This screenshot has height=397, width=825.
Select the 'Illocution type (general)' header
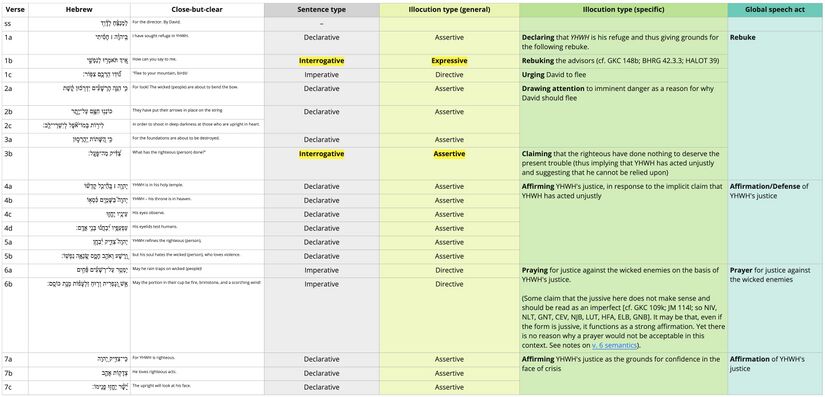pyautogui.click(x=449, y=10)
